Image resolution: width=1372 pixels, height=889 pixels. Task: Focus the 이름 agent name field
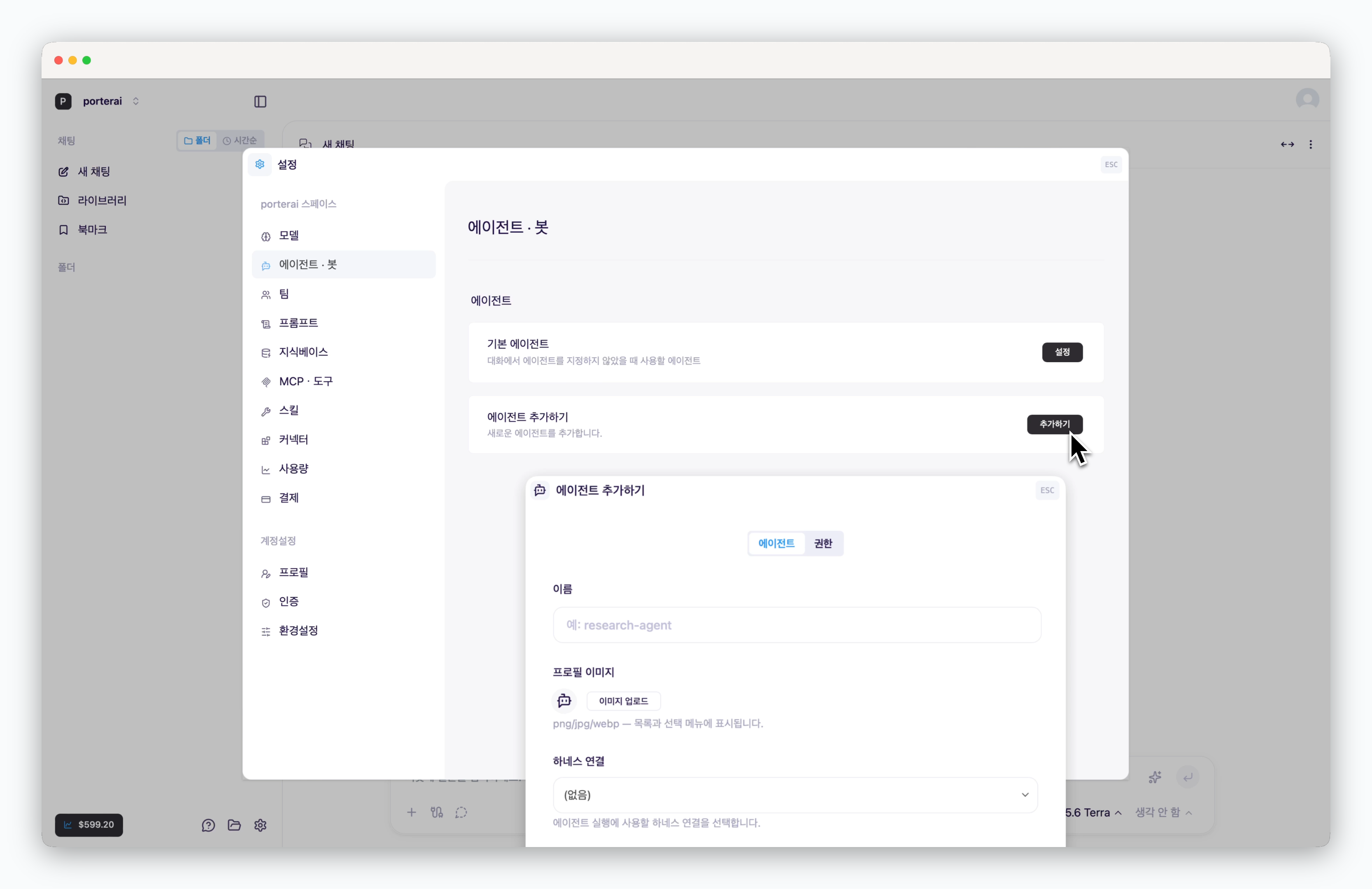pos(797,625)
